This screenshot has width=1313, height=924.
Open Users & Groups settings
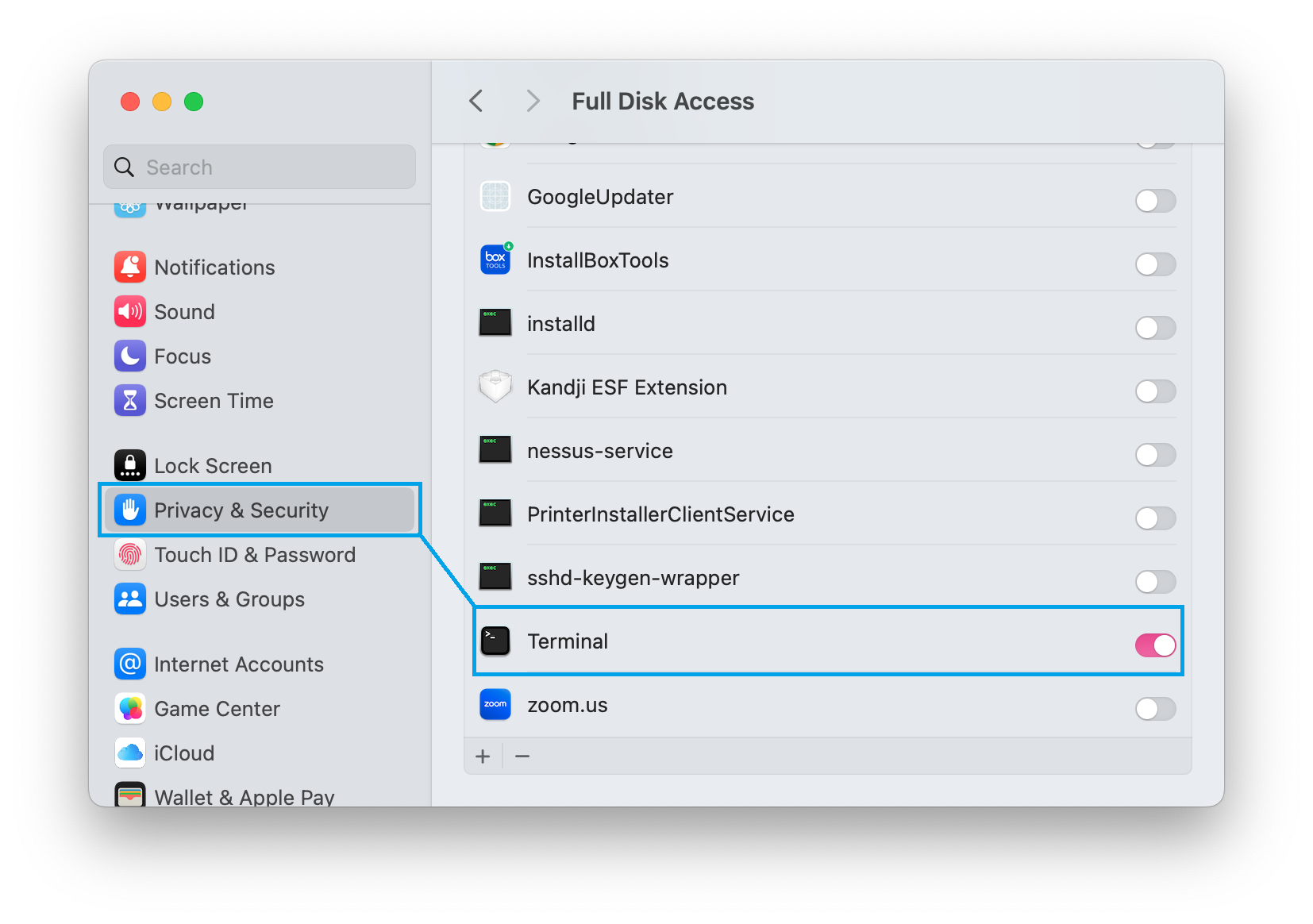click(x=229, y=599)
